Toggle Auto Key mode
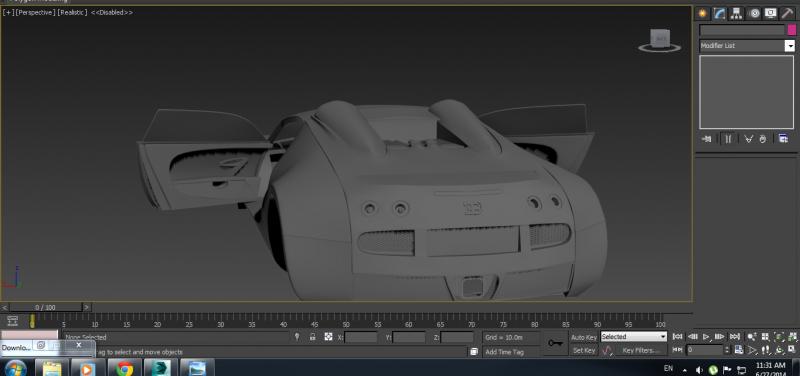The height and width of the screenshot is (376, 800). click(584, 337)
